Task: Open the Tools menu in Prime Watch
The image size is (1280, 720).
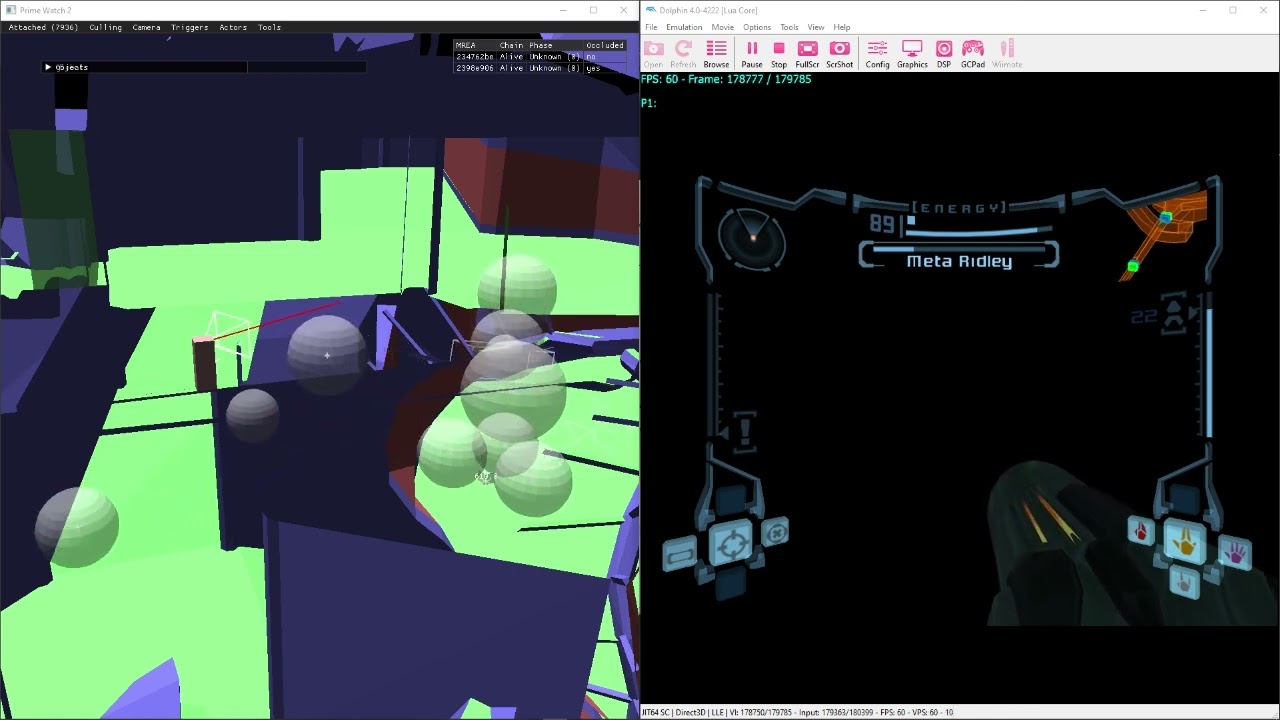Action: coord(269,27)
